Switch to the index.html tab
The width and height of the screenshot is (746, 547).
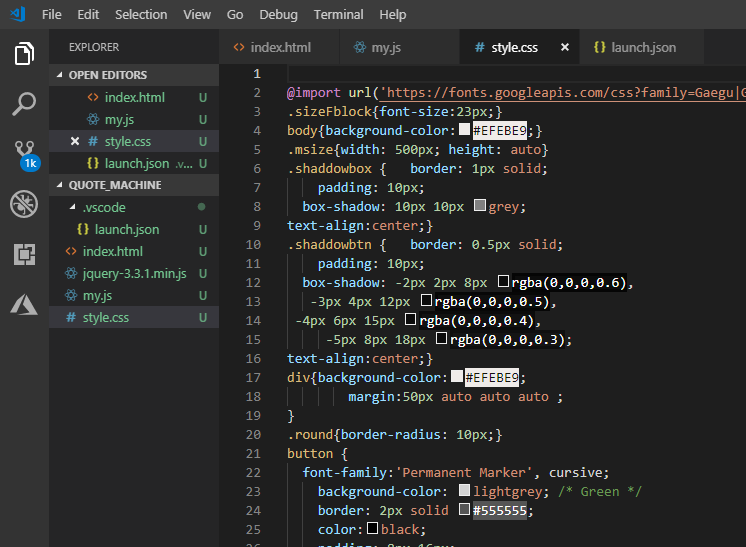(x=280, y=47)
